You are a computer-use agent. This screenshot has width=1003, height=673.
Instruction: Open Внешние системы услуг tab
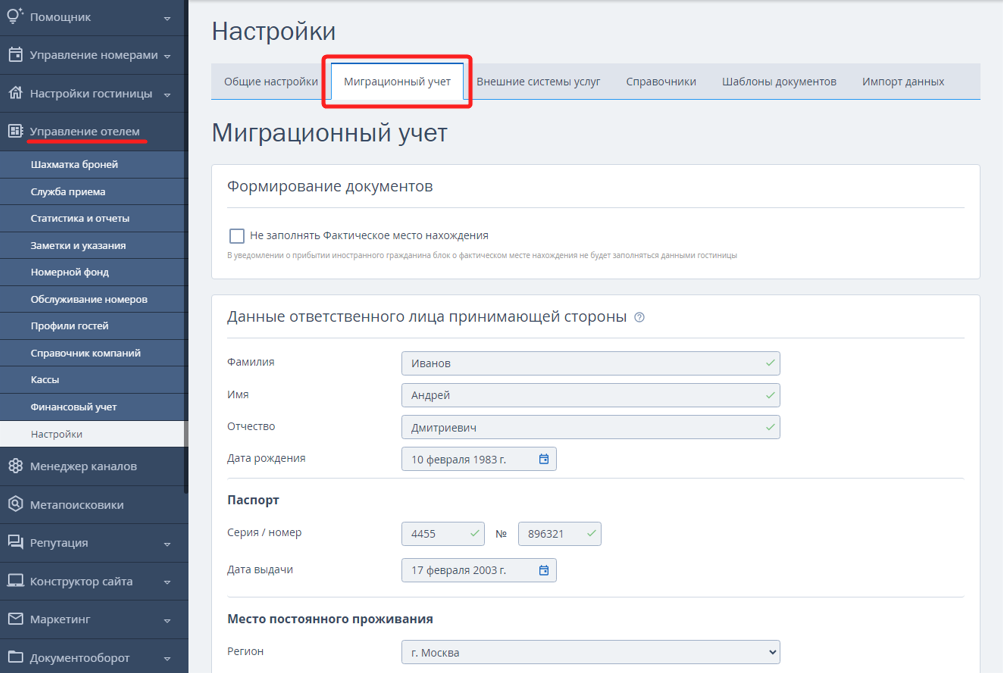(x=538, y=81)
